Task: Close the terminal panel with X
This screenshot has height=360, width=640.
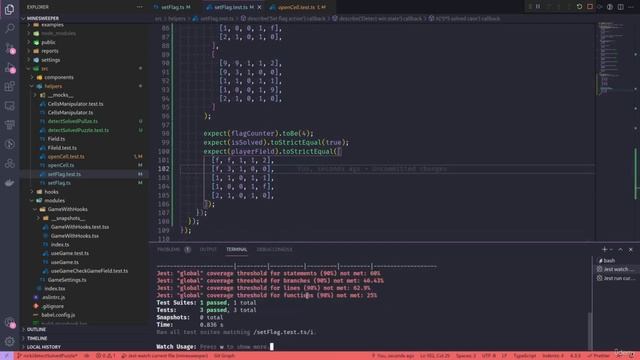Action: click(631, 249)
